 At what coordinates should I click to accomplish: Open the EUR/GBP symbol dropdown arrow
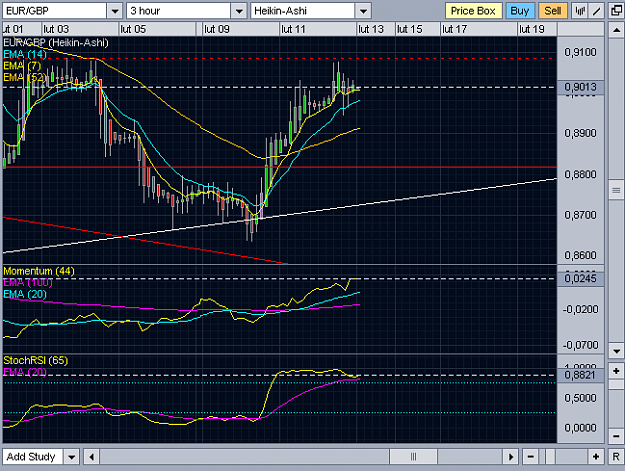(115, 11)
